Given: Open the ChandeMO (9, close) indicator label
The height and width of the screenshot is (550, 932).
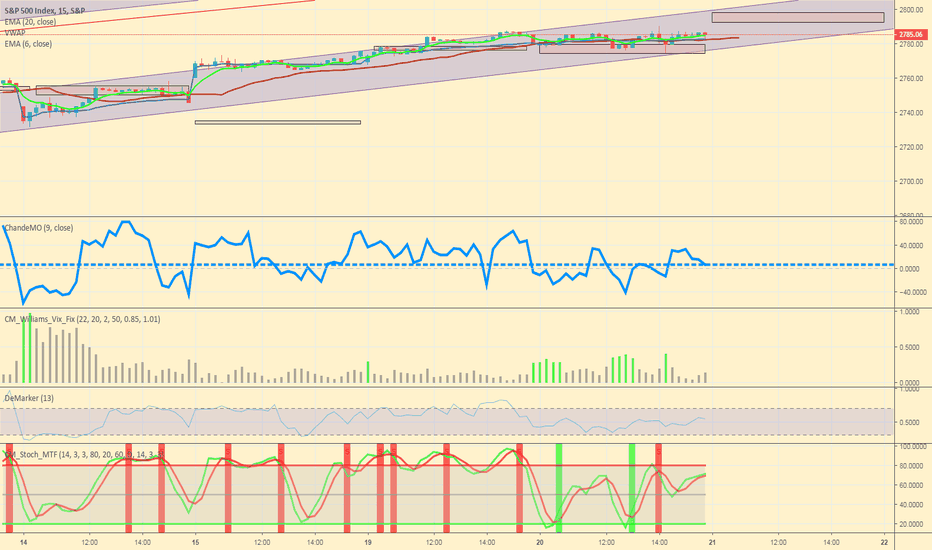Looking at the screenshot, I should pos(39,228).
